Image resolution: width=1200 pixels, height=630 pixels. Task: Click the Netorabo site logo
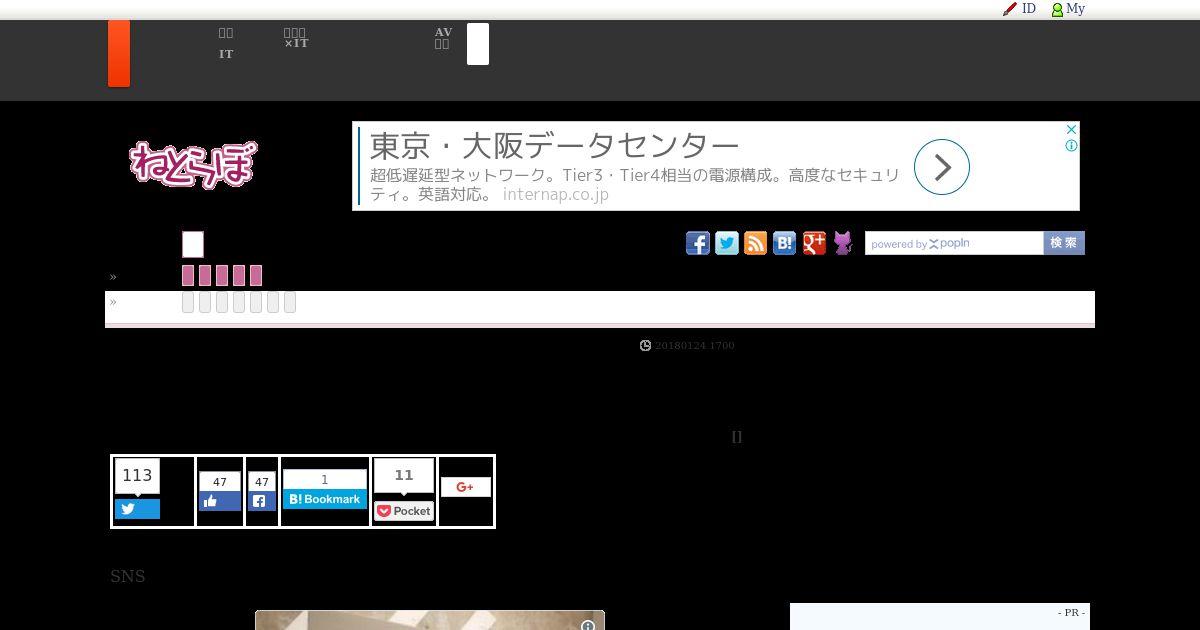click(x=193, y=164)
